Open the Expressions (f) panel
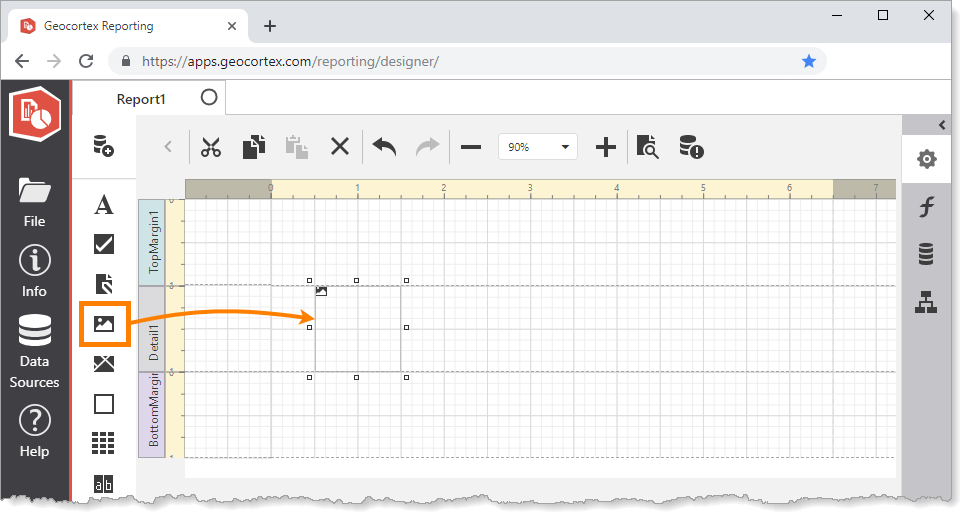966x512 pixels. click(927, 206)
